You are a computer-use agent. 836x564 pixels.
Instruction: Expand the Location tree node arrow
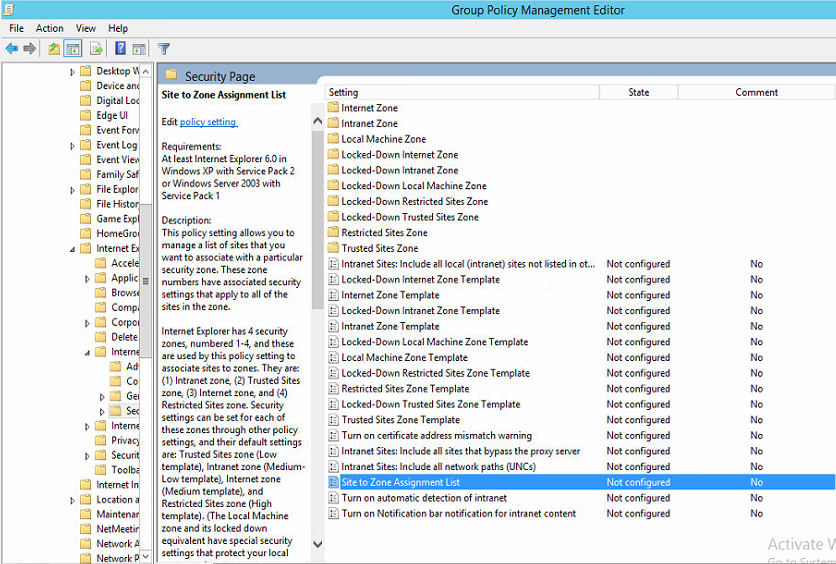(x=73, y=500)
